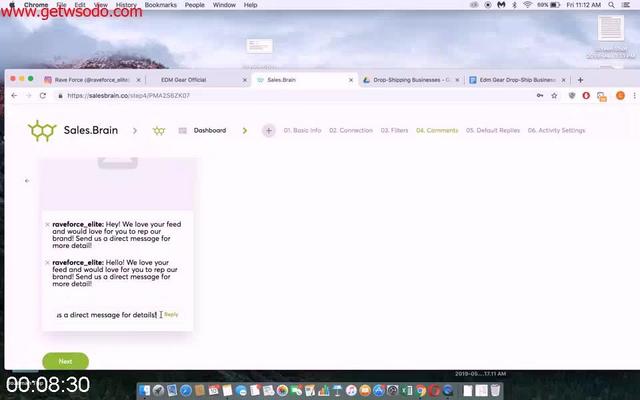640x400 pixels.
Task: Click the Sales.Brain hexagon logo
Action: 42,131
